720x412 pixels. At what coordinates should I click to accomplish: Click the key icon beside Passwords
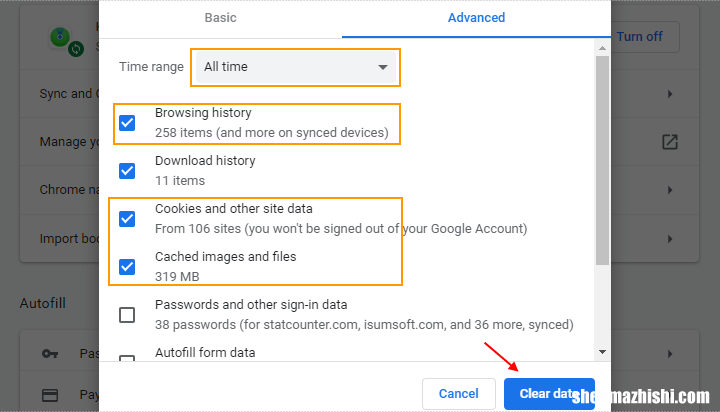50,353
